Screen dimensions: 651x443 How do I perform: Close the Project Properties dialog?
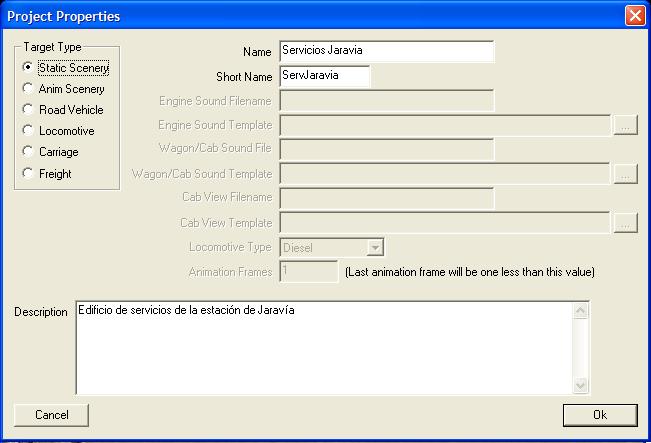point(634,16)
